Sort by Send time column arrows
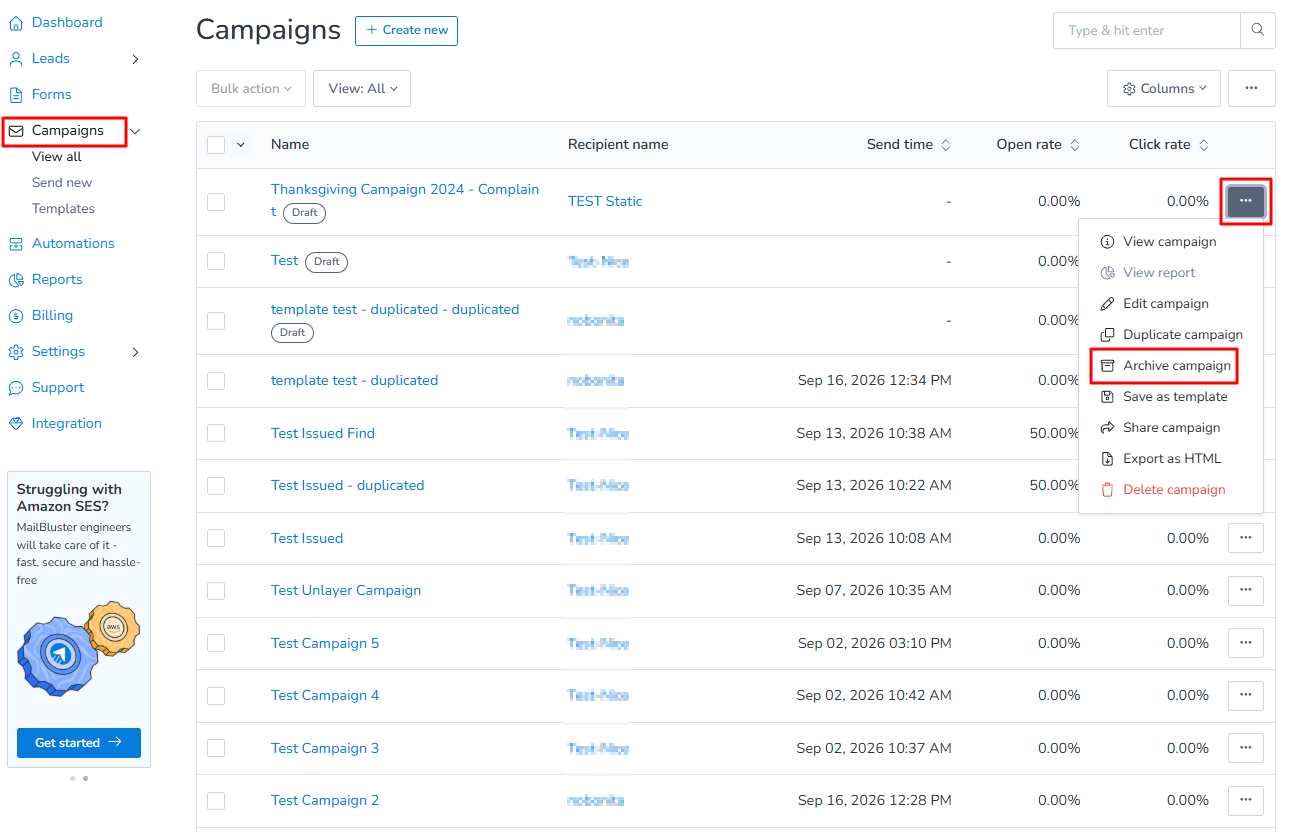Screen dimensions: 1289x833 click(x=946, y=145)
